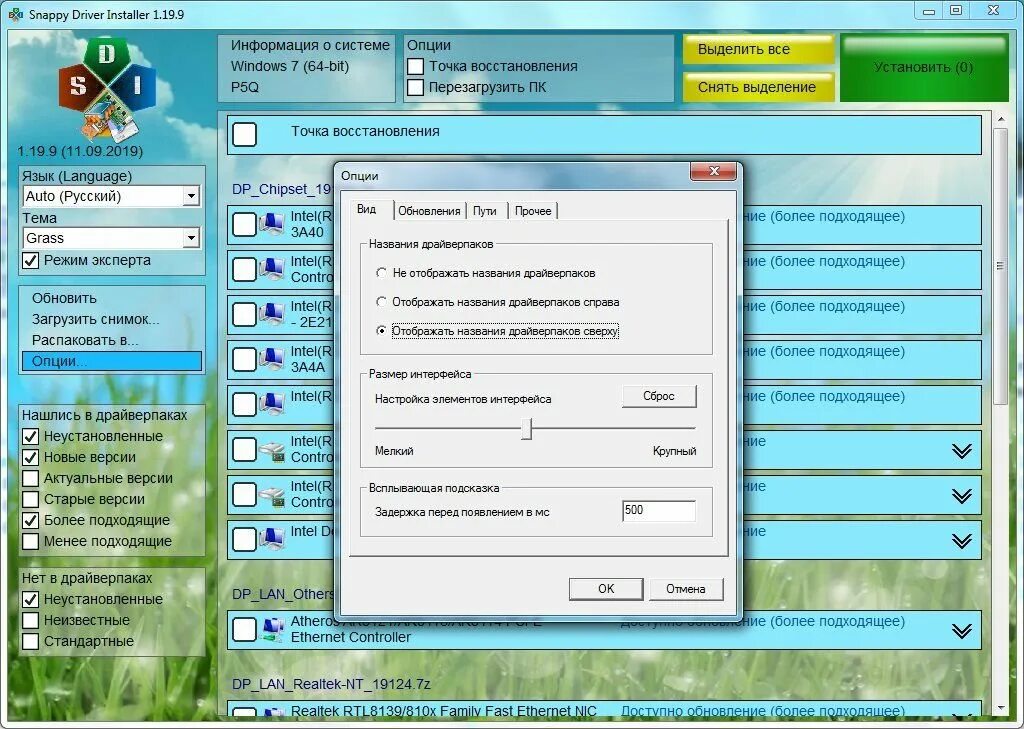
Task: Toggle the Перезагрузить ПК checkbox
Action: pyautogui.click(x=415, y=88)
